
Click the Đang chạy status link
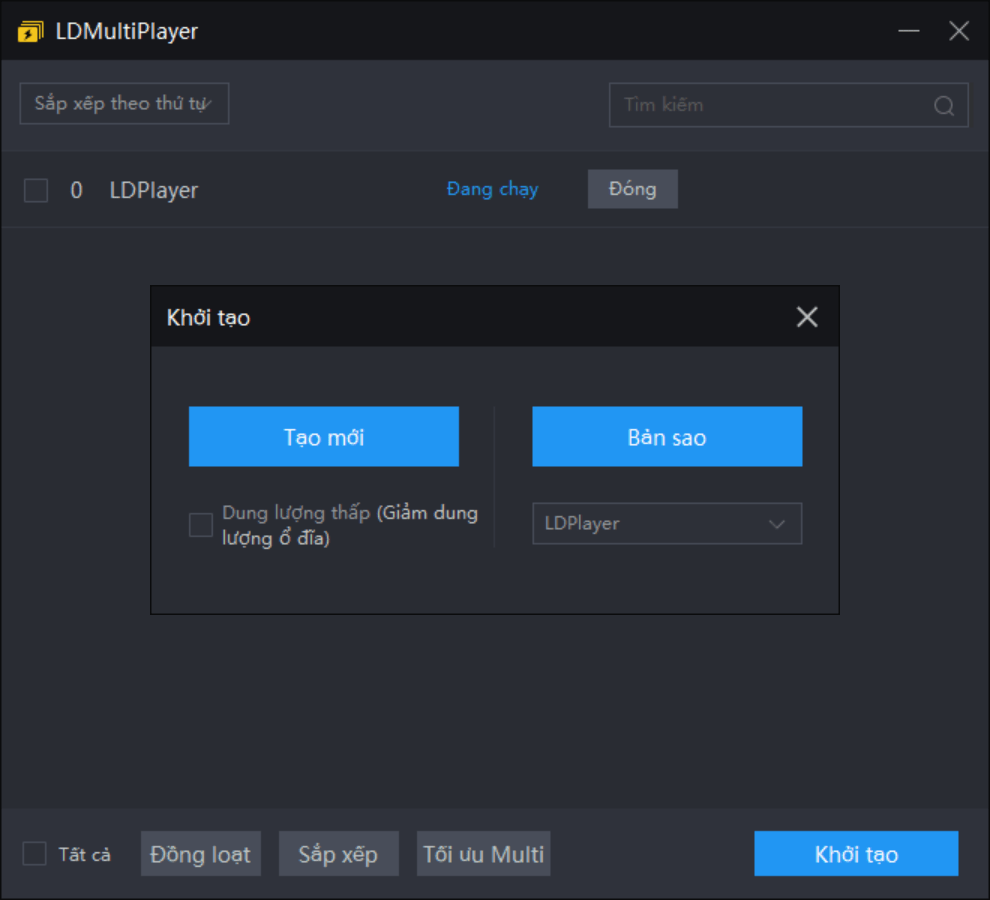point(493,189)
